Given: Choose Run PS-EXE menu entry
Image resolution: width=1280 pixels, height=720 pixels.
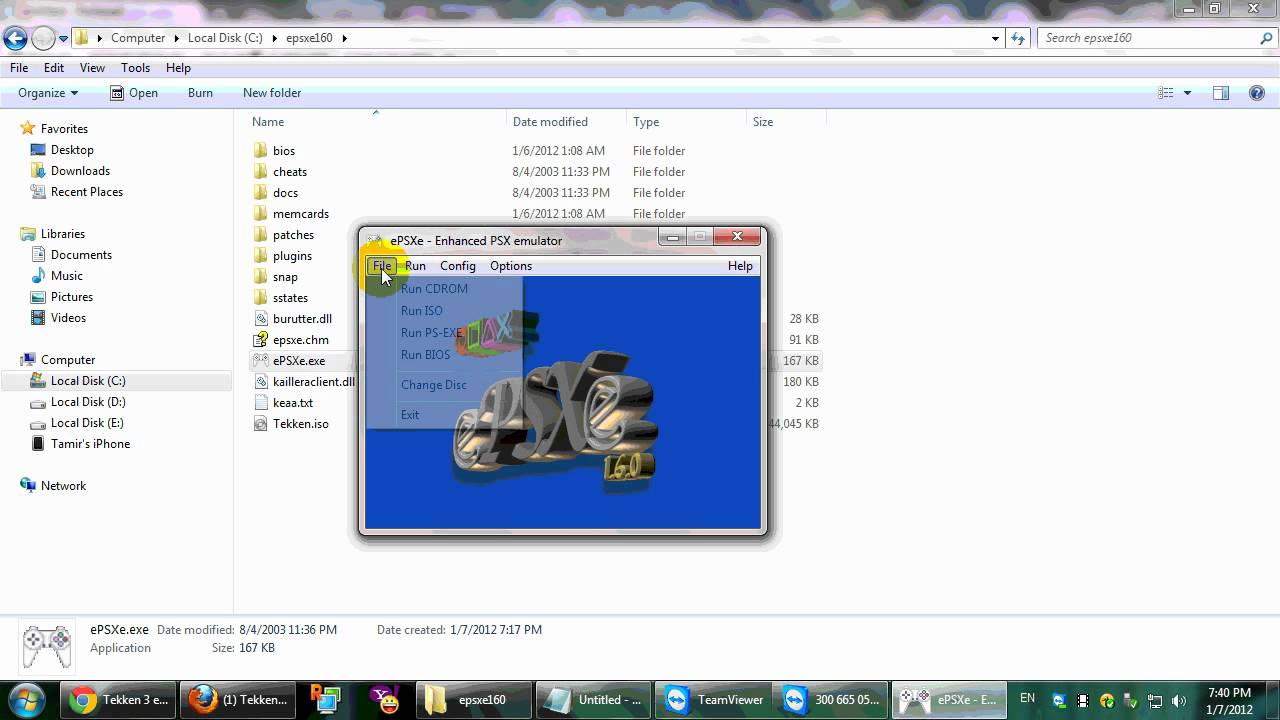Looking at the screenshot, I should coord(431,333).
